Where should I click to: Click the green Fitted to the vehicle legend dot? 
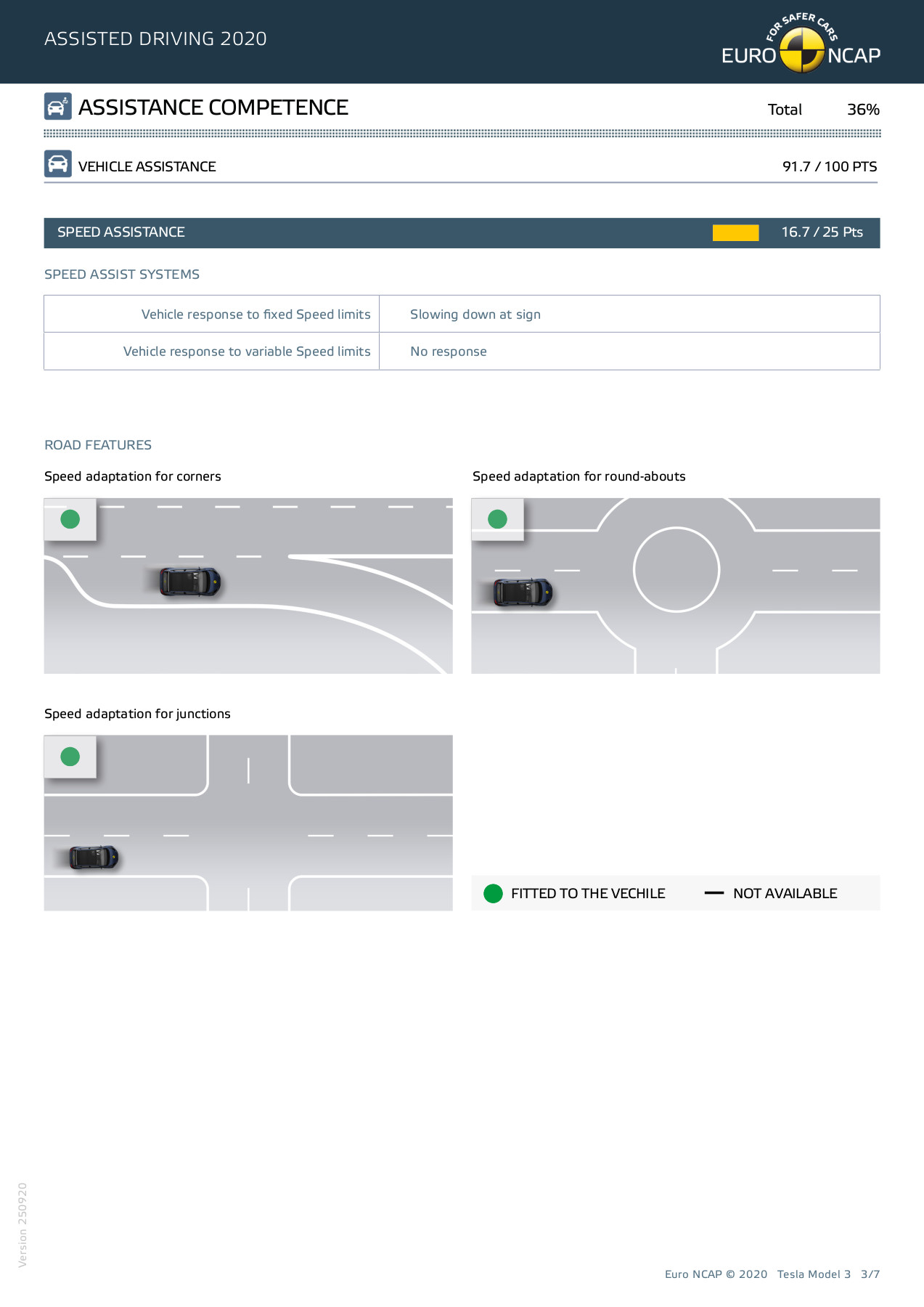click(x=494, y=894)
